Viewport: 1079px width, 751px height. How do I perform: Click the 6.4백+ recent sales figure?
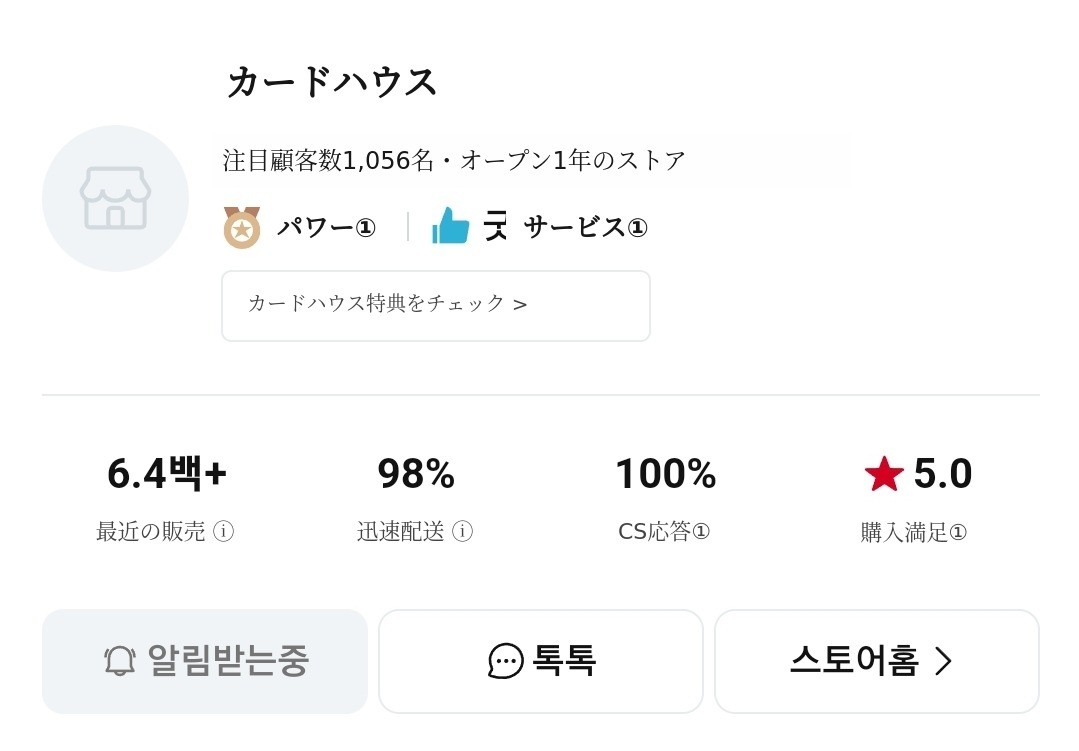(167, 474)
